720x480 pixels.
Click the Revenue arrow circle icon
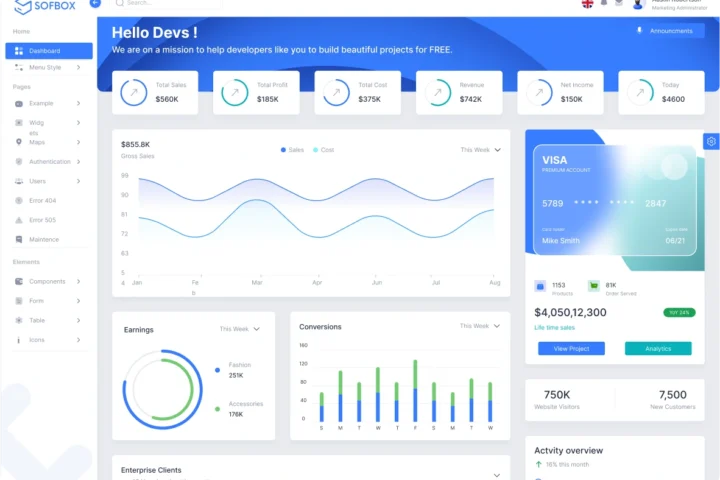pos(437,93)
